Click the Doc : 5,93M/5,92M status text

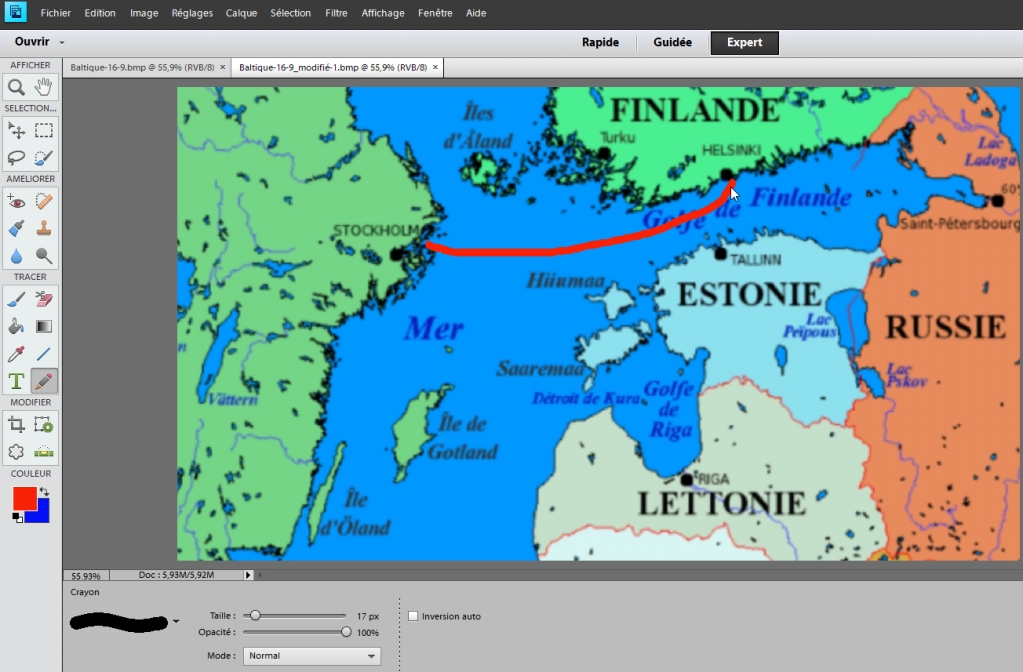coord(176,575)
